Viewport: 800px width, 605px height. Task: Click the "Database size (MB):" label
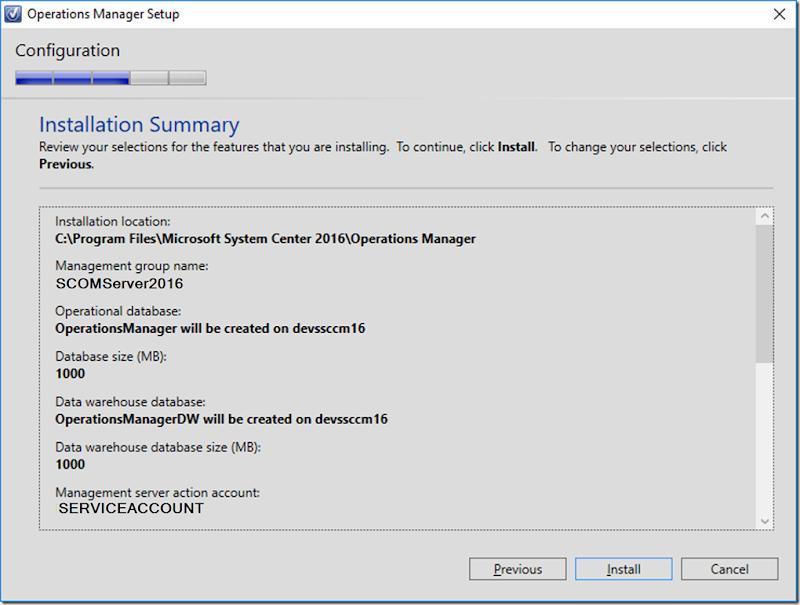[x=111, y=357]
